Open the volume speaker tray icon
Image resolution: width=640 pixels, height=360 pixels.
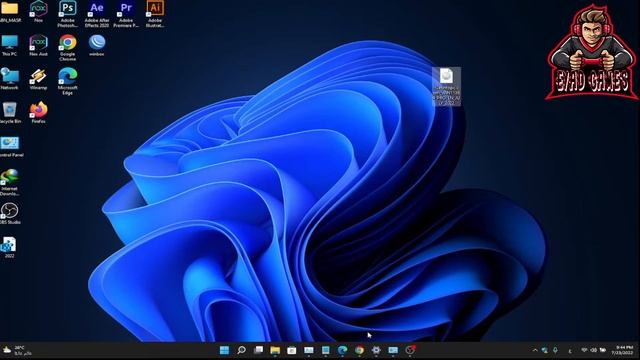click(x=593, y=350)
